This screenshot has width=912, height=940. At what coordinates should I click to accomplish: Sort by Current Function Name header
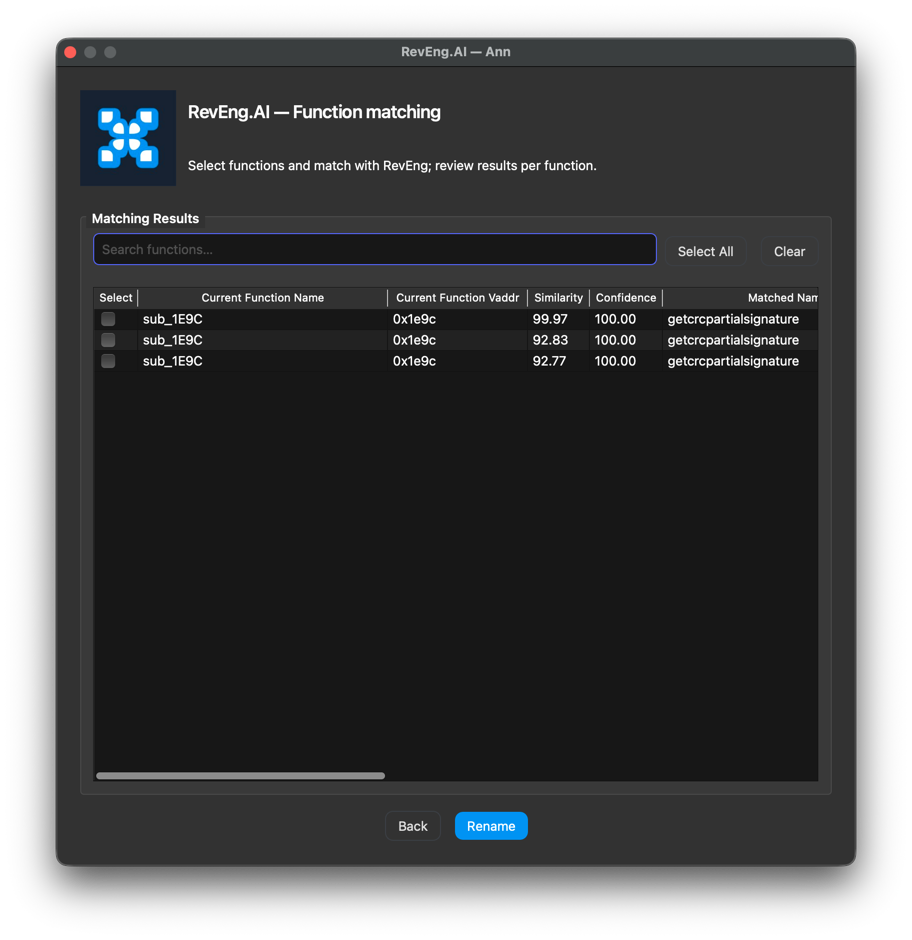[x=263, y=298]
